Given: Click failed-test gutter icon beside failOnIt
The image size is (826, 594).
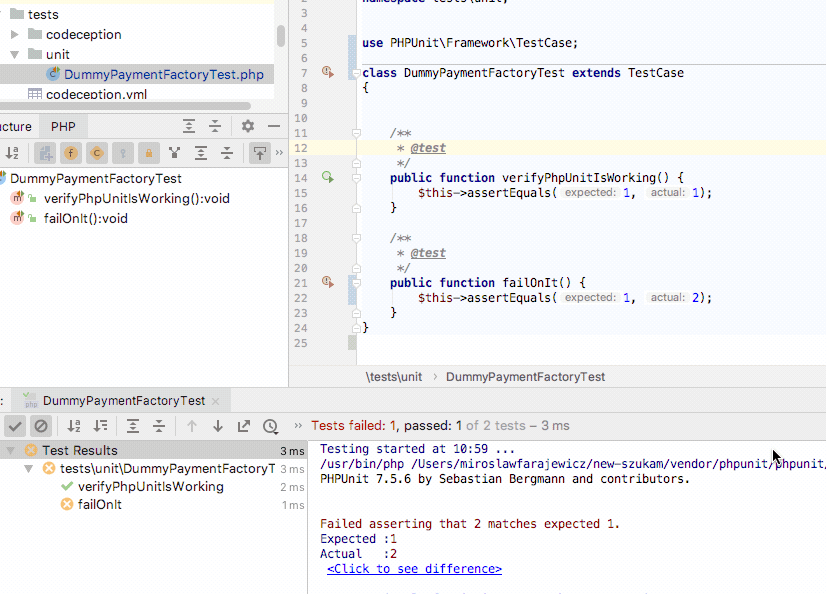Looking at the screenshot, I should point(328,282).
